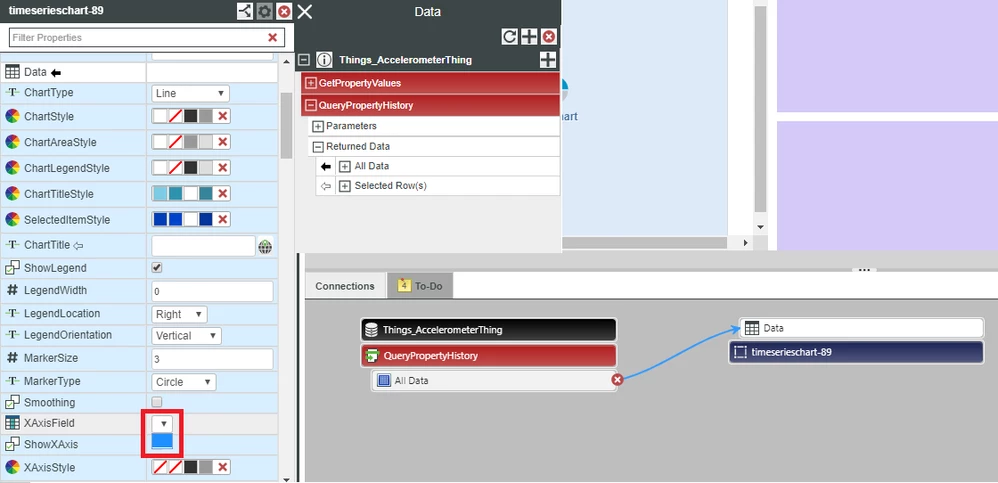Toggle the ShowLegend checkbox
Viewport: 998px width, 483px height.
pos(157,267)
